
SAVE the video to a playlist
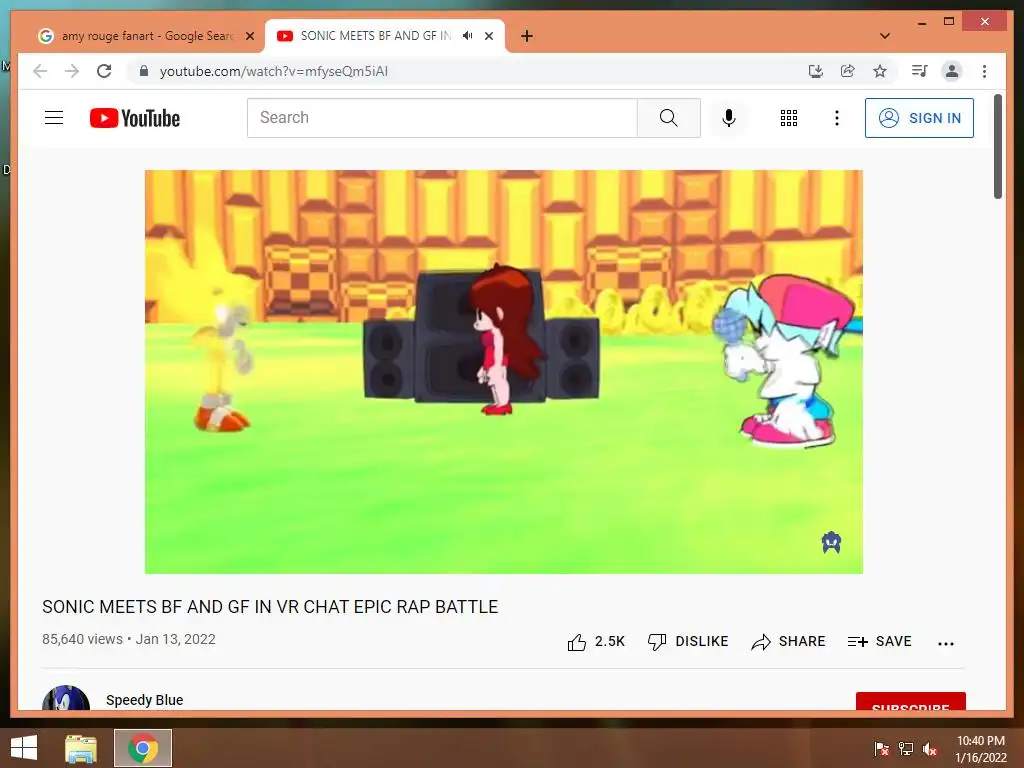879,642
